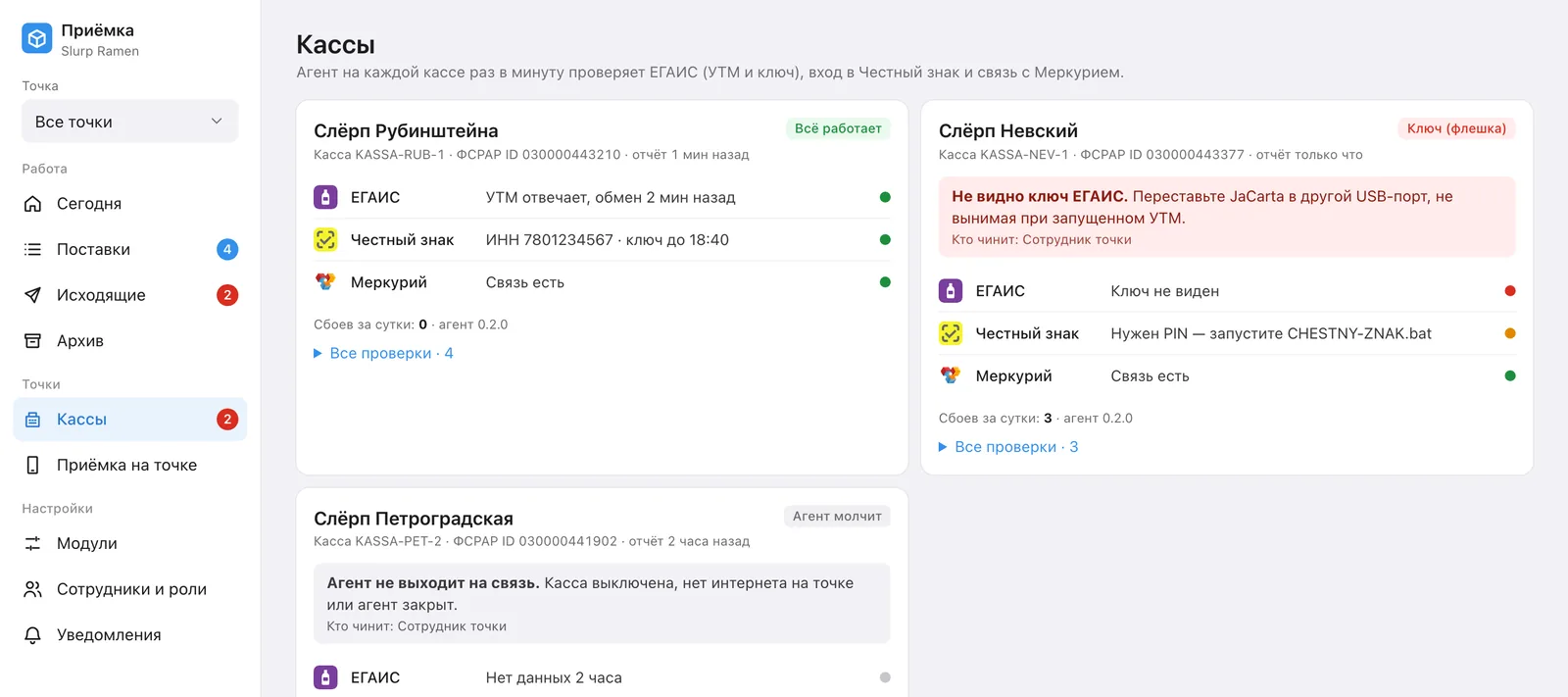
Task: Expand Все проверки · 4 for Рубинштейна
Action: pyautogui.click(x=383, y=353)
